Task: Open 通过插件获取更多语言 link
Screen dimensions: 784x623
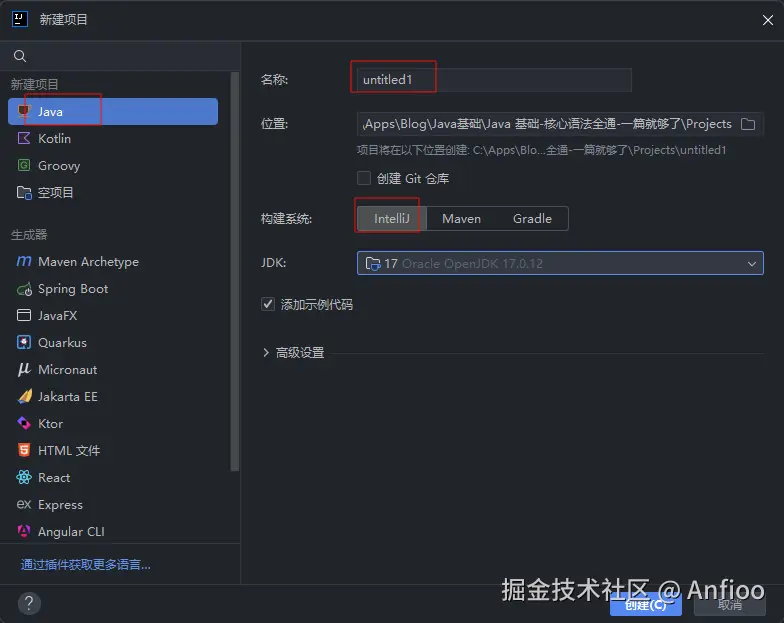Action: [86, 564]
